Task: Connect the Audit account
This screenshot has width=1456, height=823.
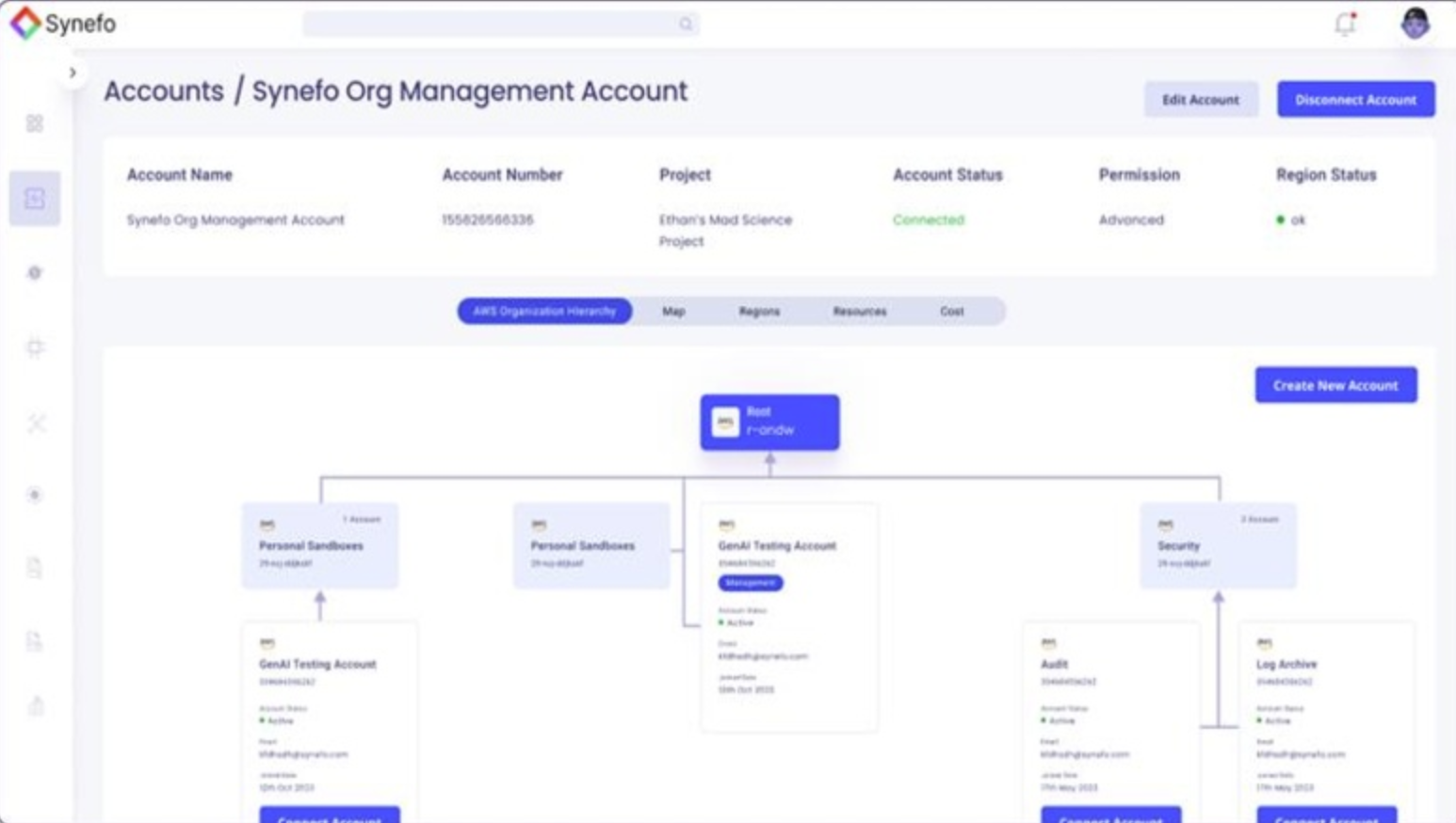Action: (x=1111, y=815)
